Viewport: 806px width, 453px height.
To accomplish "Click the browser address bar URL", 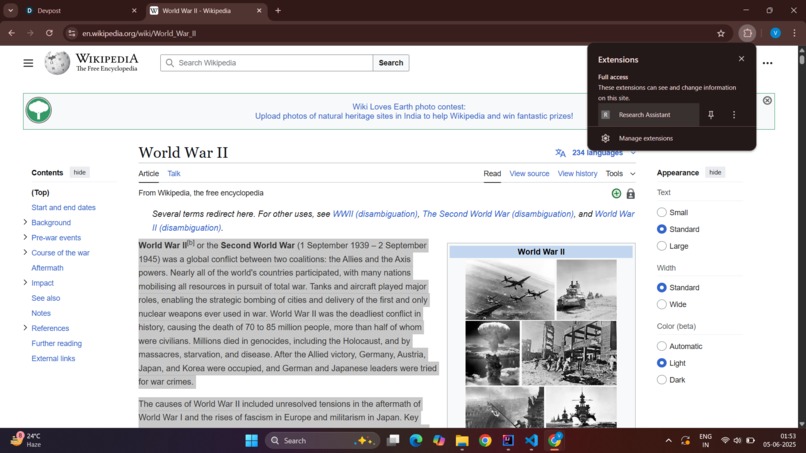I will tap(139, 33).
